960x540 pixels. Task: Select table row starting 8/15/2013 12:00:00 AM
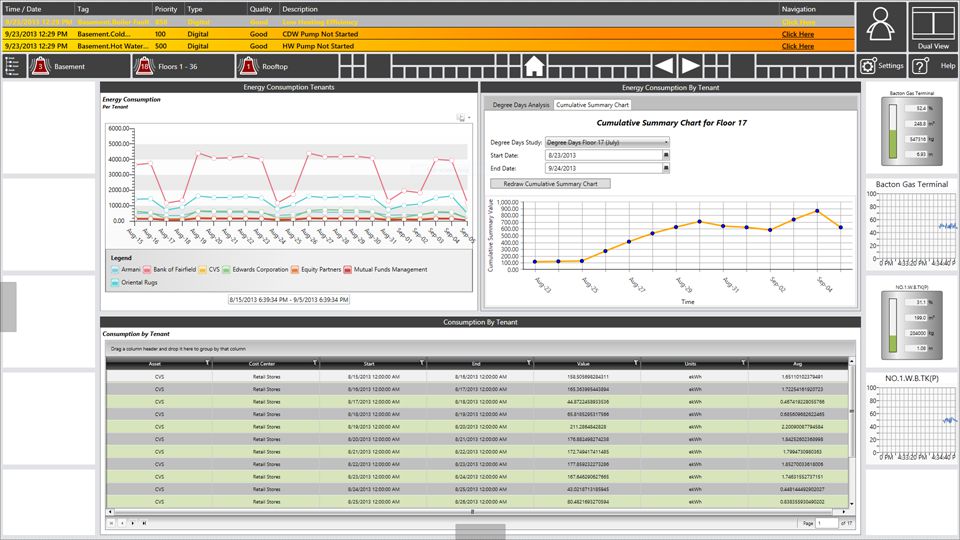pos(478,377)
